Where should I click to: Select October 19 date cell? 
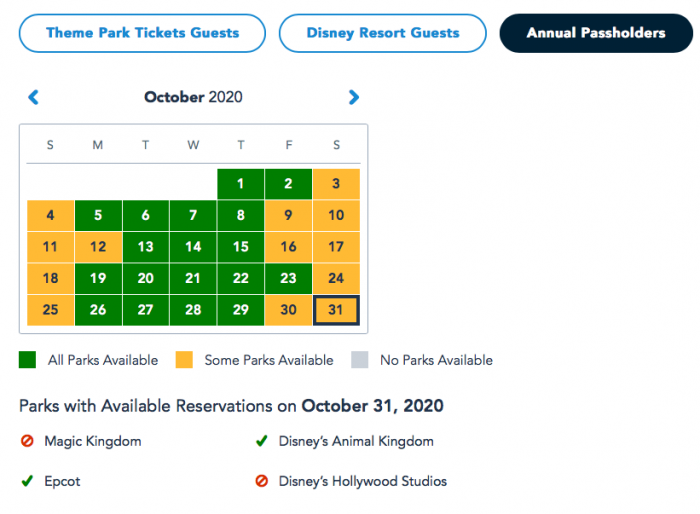[98, 279]
